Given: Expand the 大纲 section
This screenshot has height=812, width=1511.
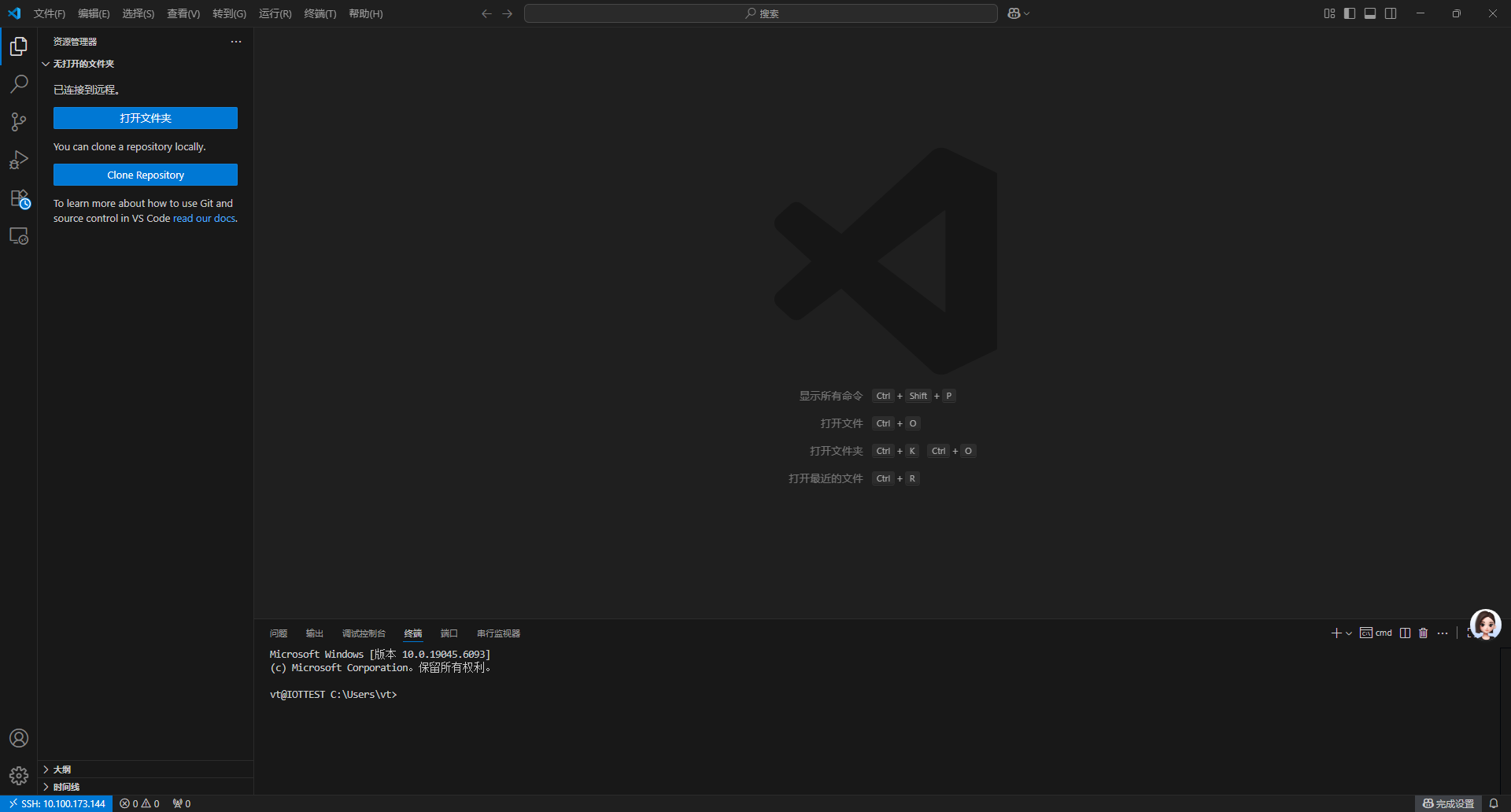Looking at the screenshot, I should point(61,770).
